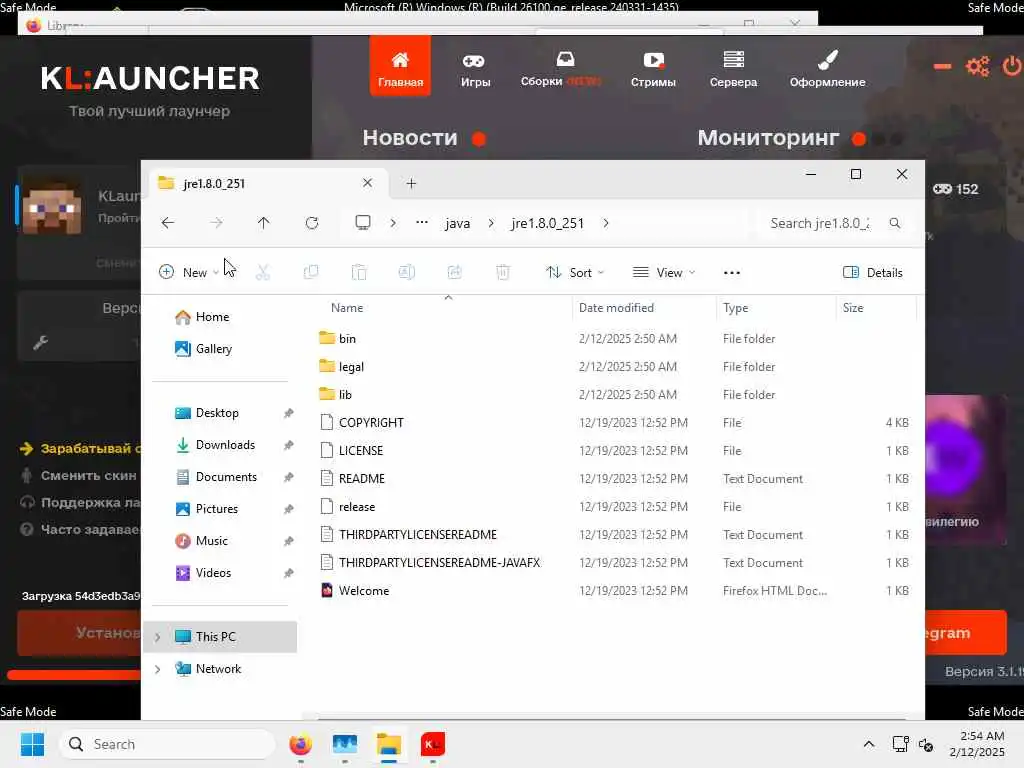Add a new Explorer tab

click(x=411, y=184)
